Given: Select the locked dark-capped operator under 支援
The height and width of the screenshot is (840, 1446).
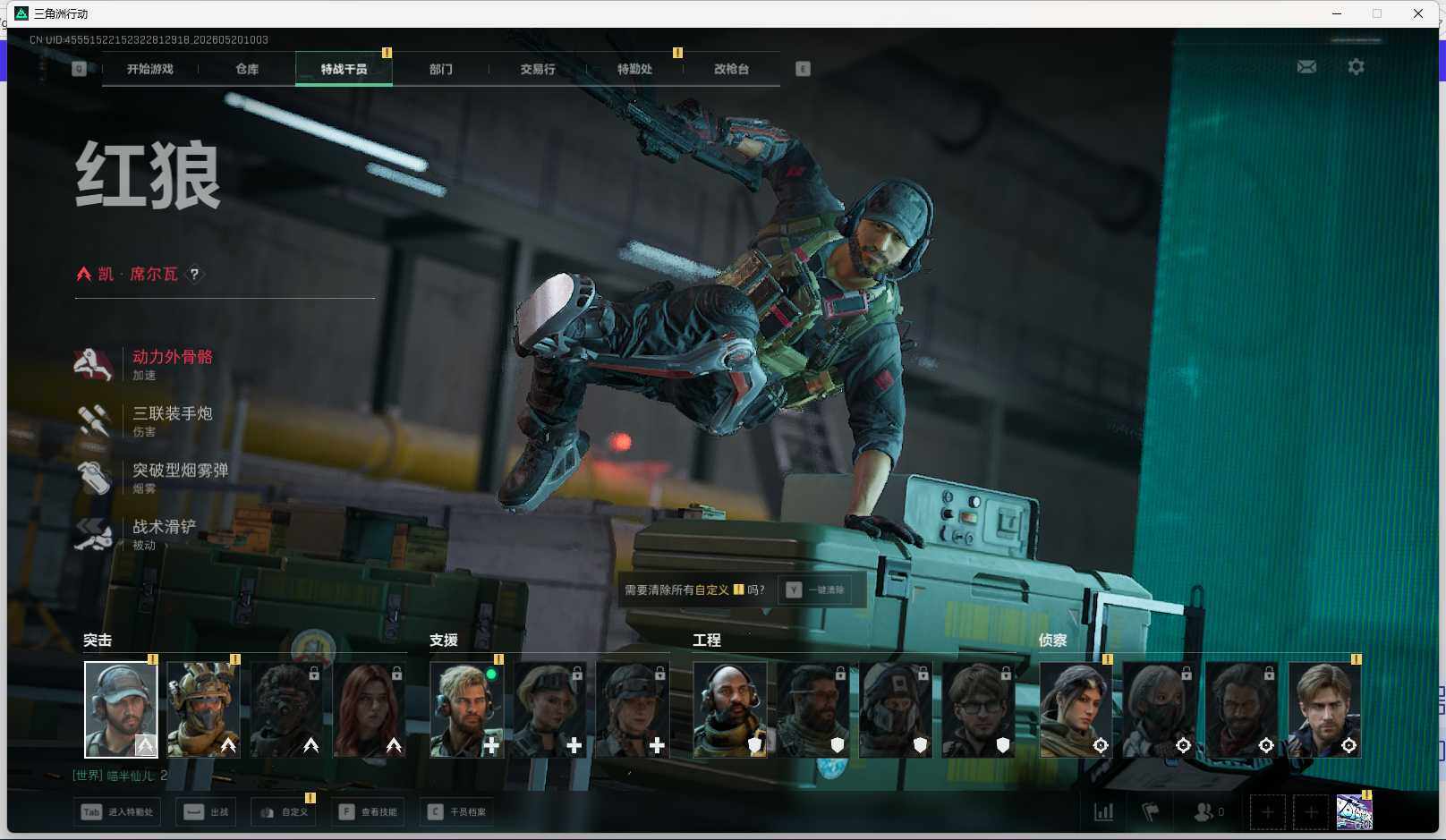Looking at the screenshot, I should (x=633, y=709).
